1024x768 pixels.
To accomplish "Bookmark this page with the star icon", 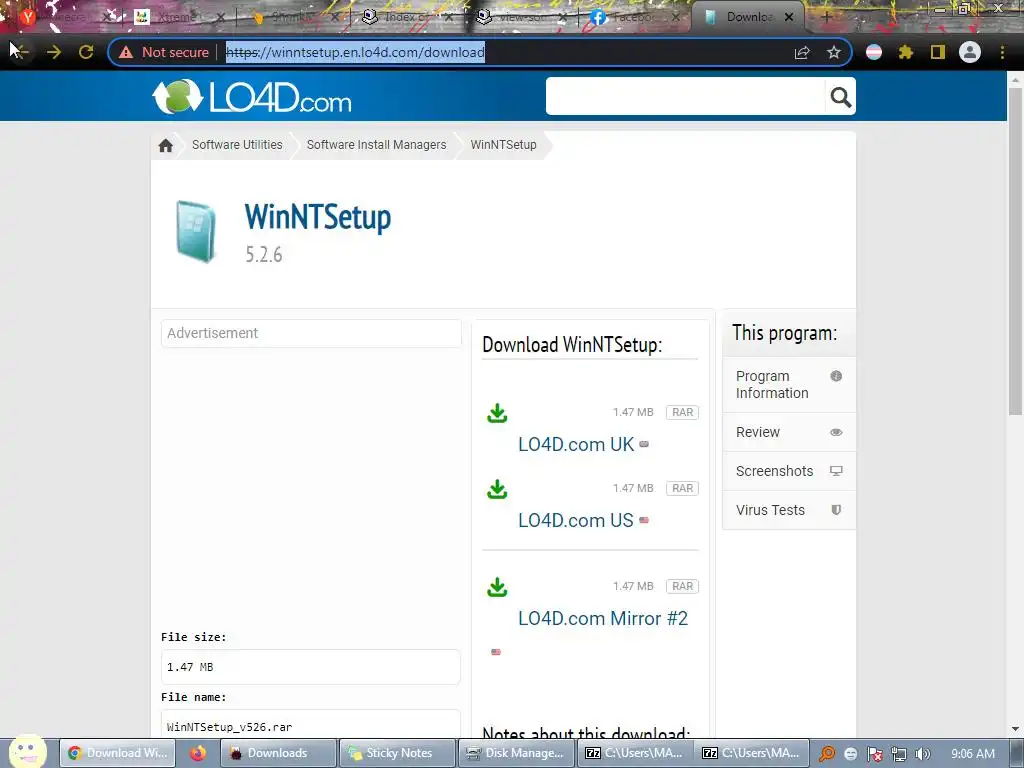I will point(833,52).
